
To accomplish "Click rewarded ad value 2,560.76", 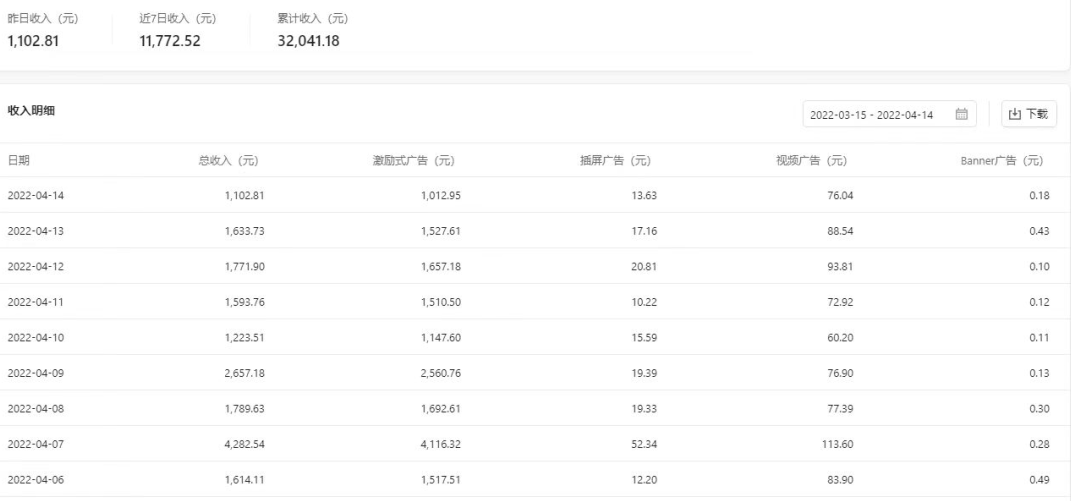I will [x=441, y=373].
